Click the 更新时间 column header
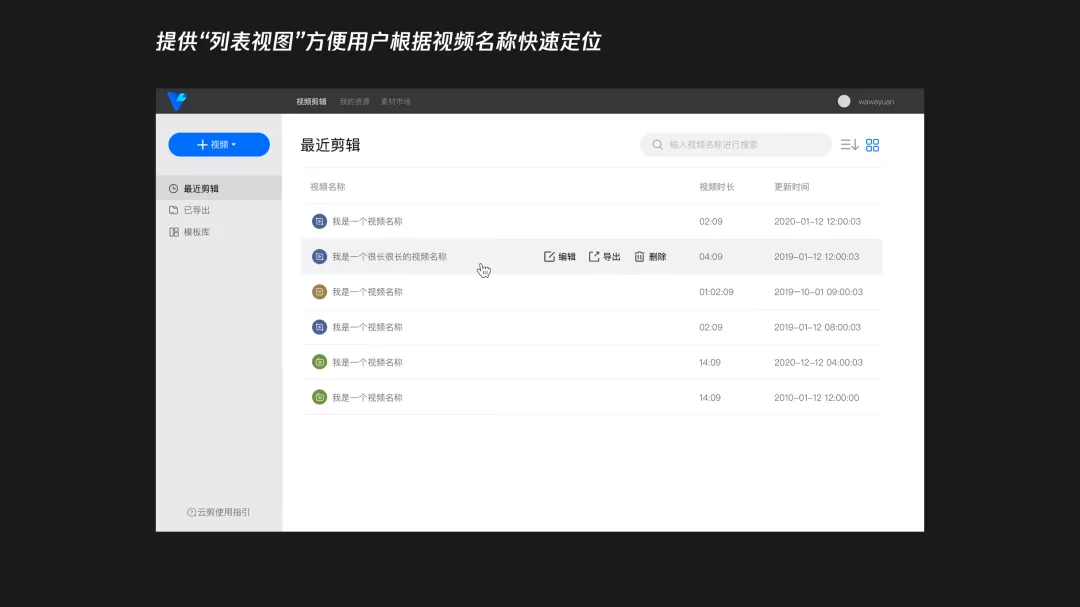 (x=791, y=187)
